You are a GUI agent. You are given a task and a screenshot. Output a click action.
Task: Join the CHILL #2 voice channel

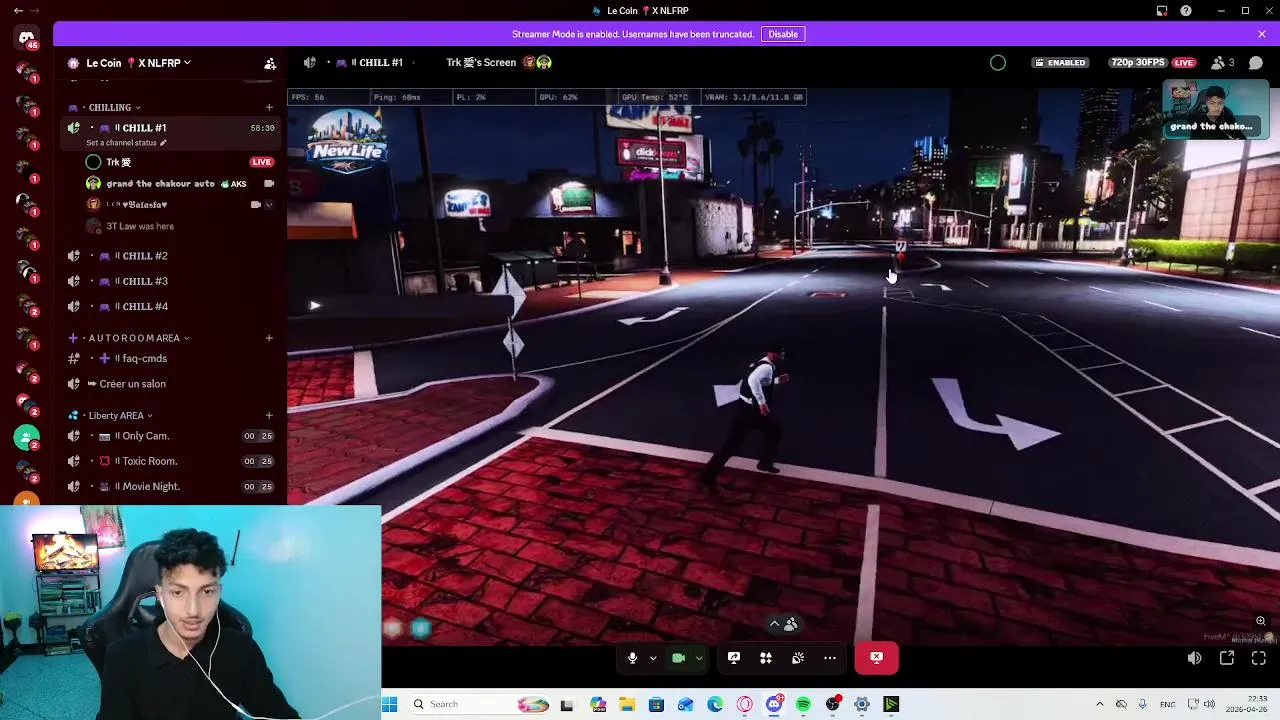[x=170, y=256]
